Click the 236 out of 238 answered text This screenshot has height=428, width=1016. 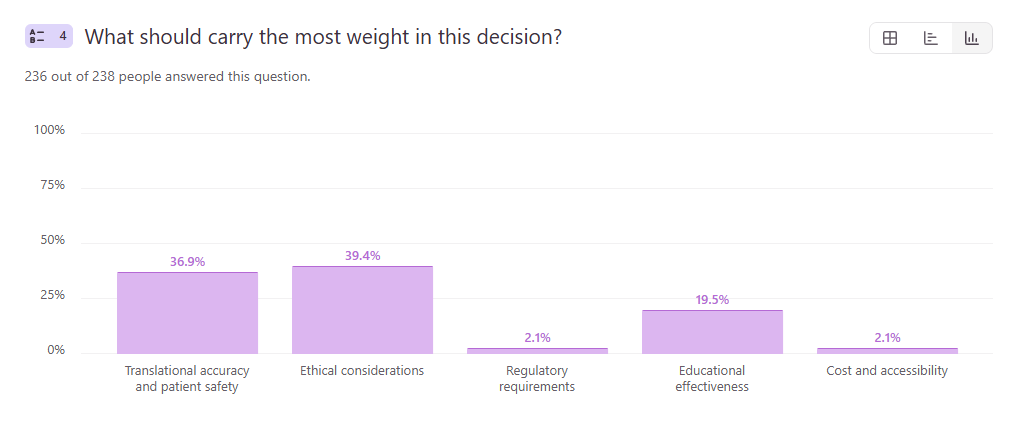pyautogui.click(x=167, y=76)
